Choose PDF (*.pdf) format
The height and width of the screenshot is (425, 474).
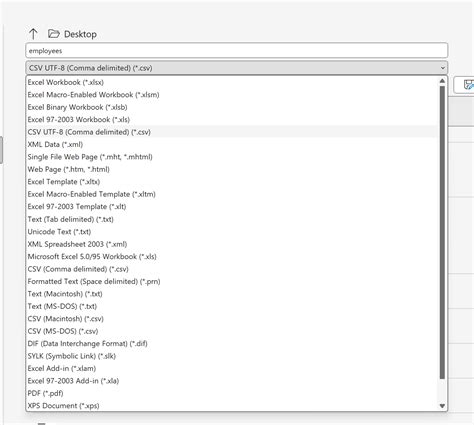click(232, 393)
